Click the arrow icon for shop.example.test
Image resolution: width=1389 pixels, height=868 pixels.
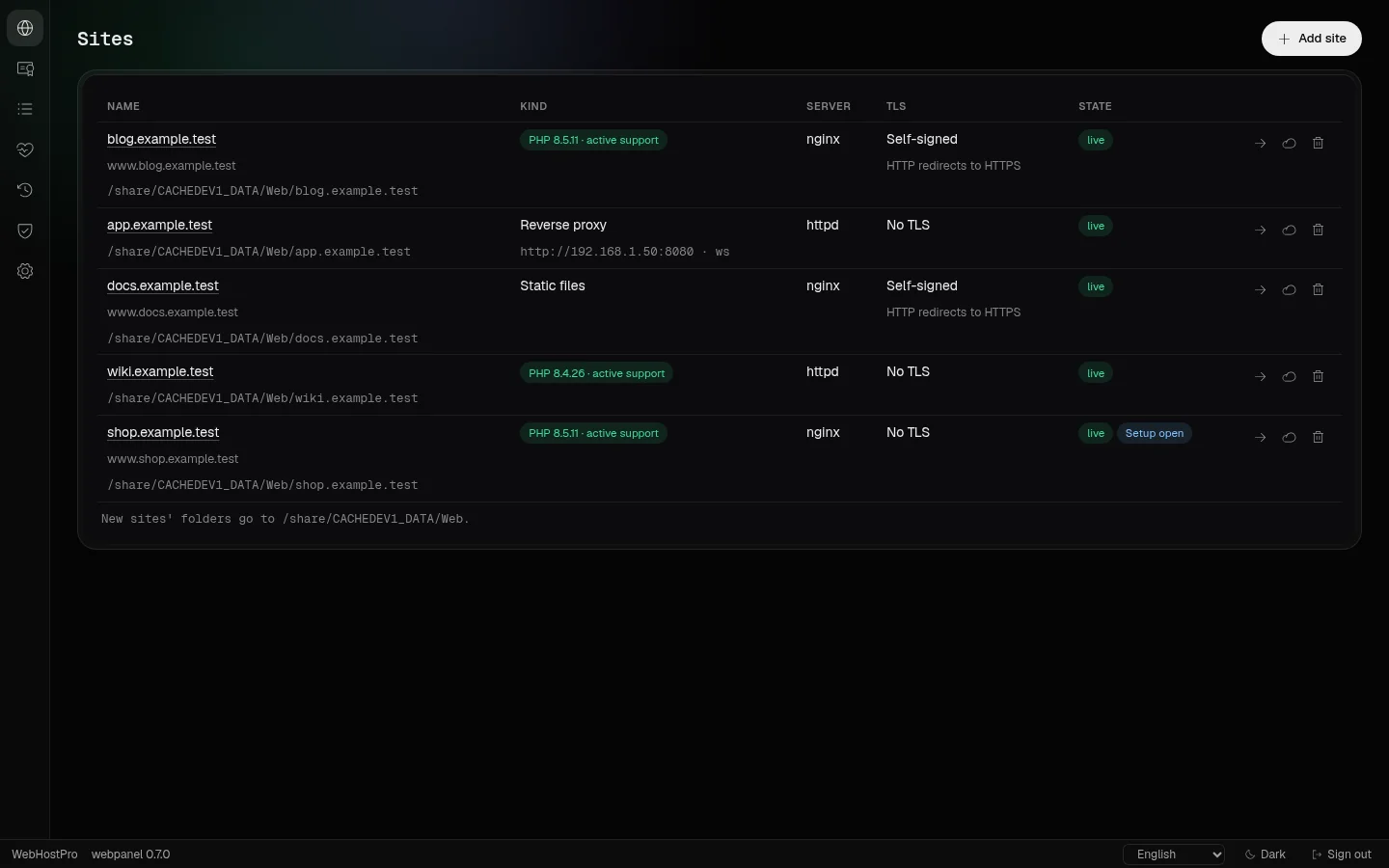coord(1260,437)
